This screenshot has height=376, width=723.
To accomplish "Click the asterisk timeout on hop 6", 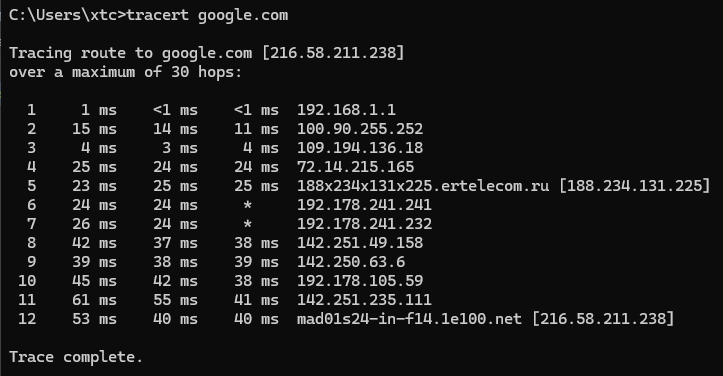I will (248, 205).
